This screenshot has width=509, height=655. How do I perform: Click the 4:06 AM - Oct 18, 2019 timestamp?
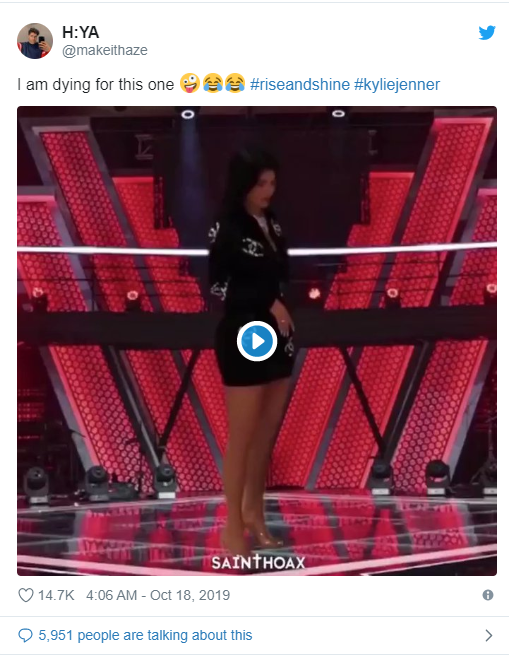[x=158, y=595]
